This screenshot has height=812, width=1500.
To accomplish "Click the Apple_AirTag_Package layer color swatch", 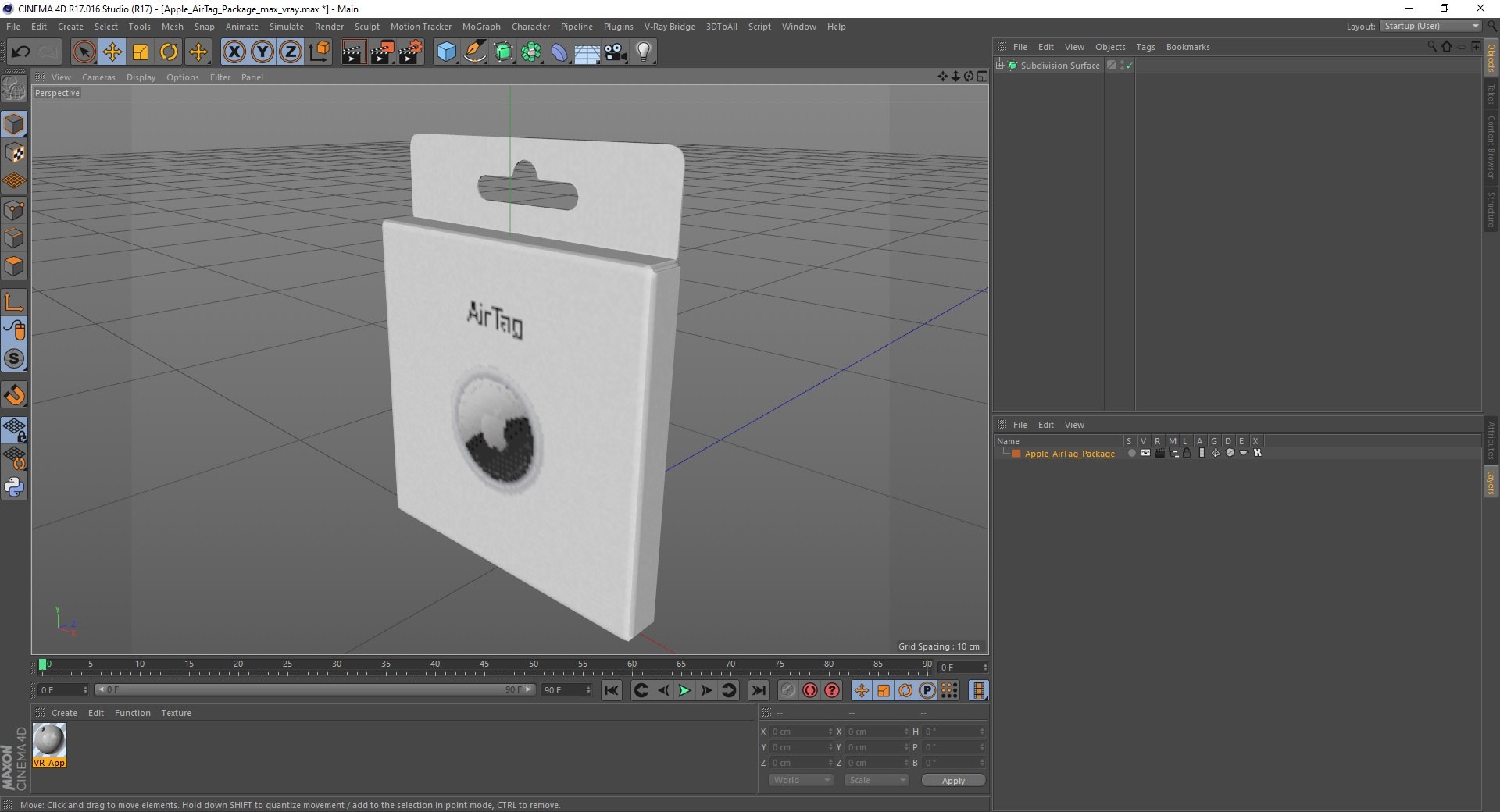I will click(1016, 454).
